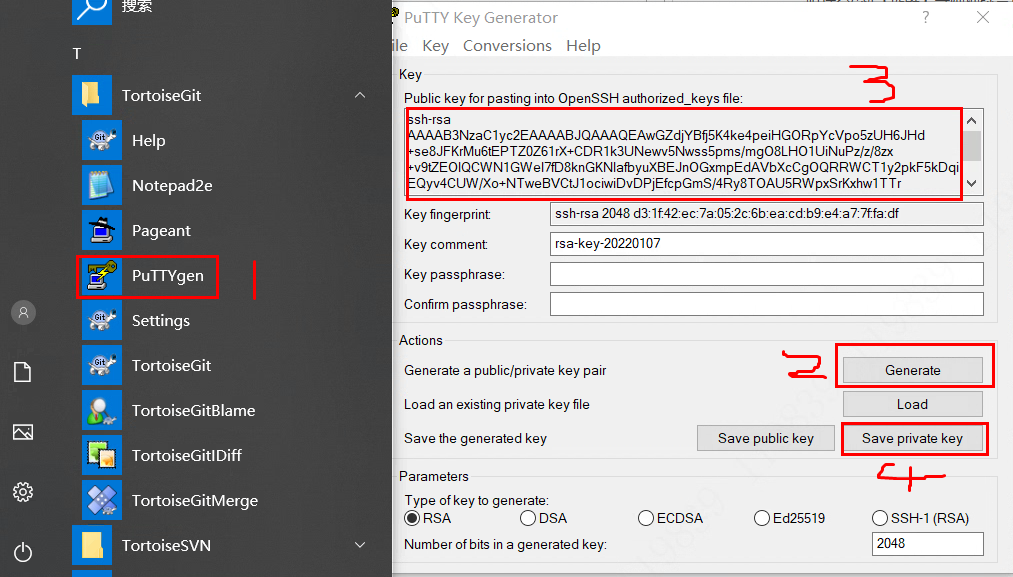Select Ed25519 key type
1013x577 pixels.
point(762,518)
